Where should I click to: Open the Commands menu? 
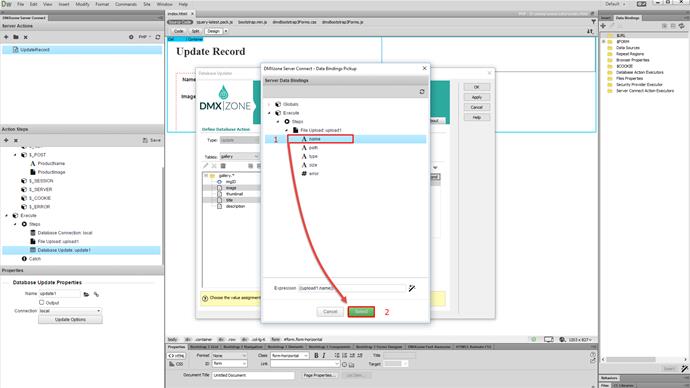click(x=126, y=4)
